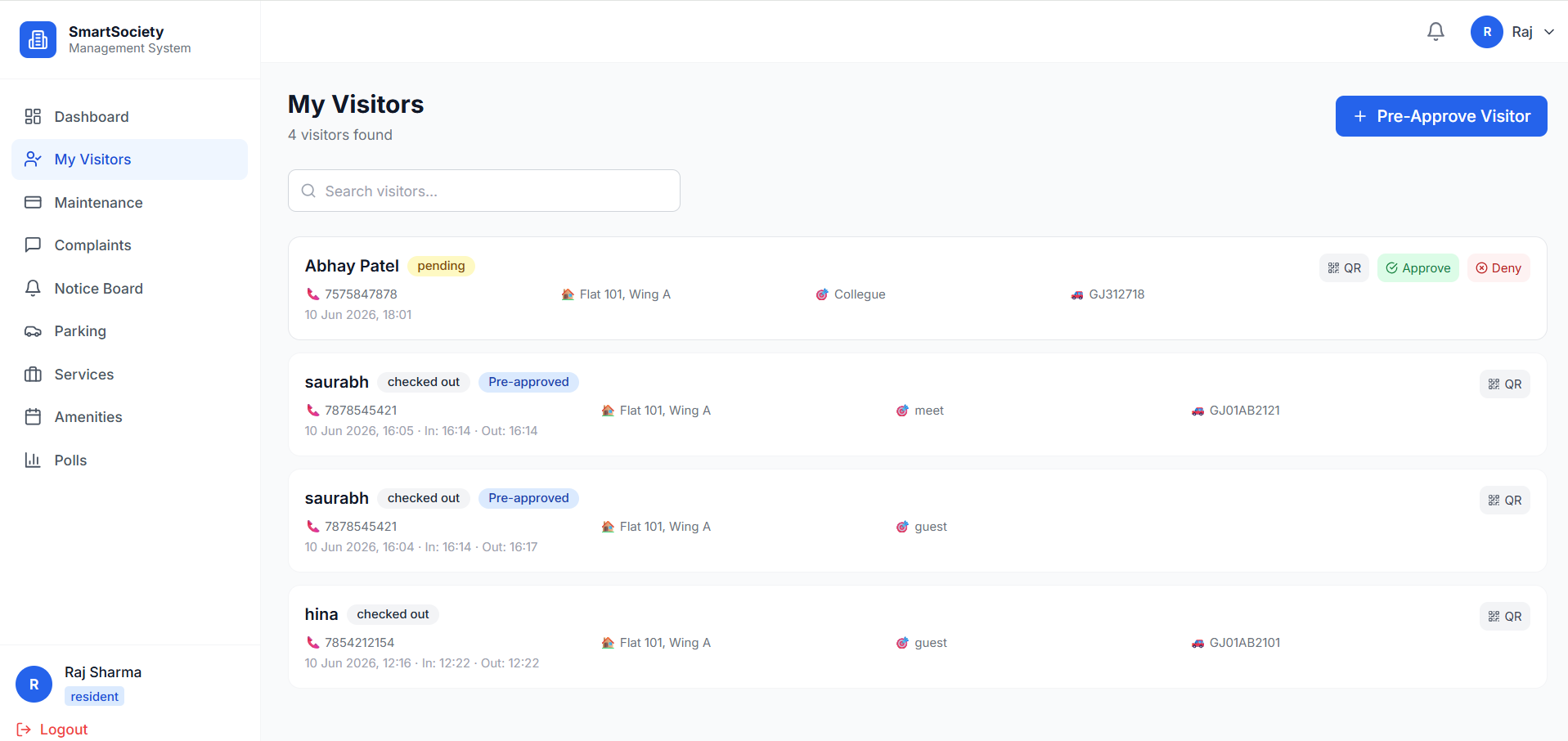The height and width of the screenshot is (741, 1568).
Task: Focus the Search visitors field
Action: pos(484,191)
